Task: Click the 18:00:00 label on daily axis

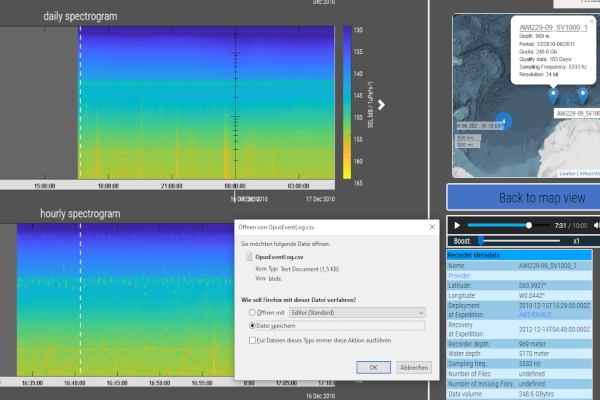Action: pos(108,186)
